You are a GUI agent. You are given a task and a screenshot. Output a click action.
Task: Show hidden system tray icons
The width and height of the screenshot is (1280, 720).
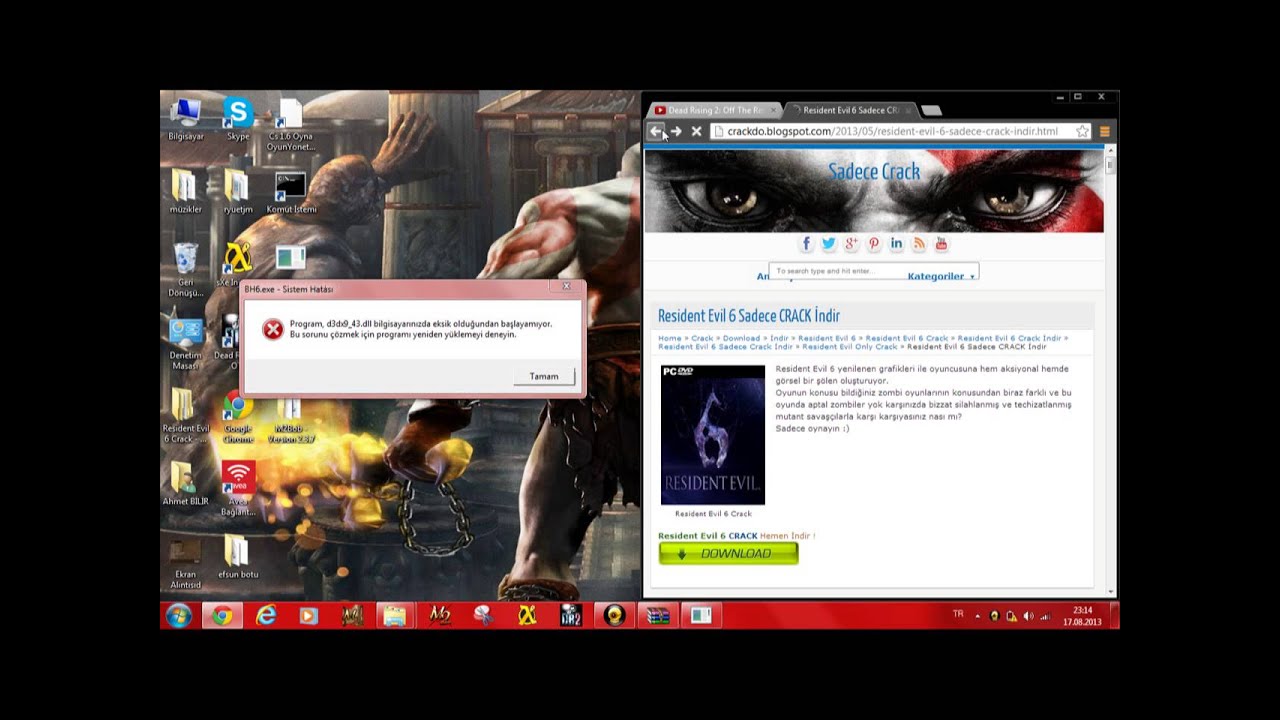pos(978,616)
